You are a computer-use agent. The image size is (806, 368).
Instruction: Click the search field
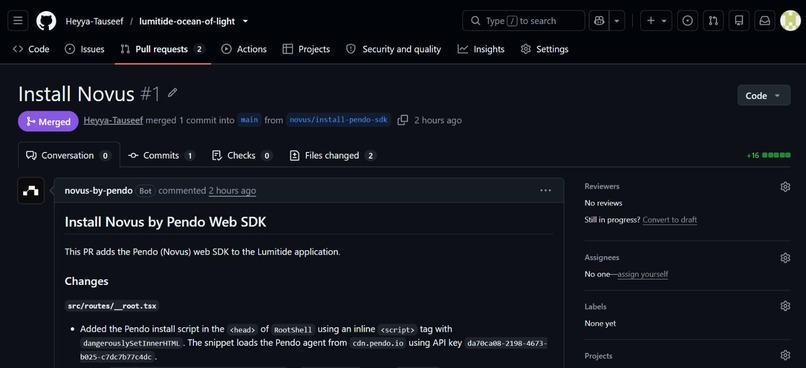click(x=524, y=21)
